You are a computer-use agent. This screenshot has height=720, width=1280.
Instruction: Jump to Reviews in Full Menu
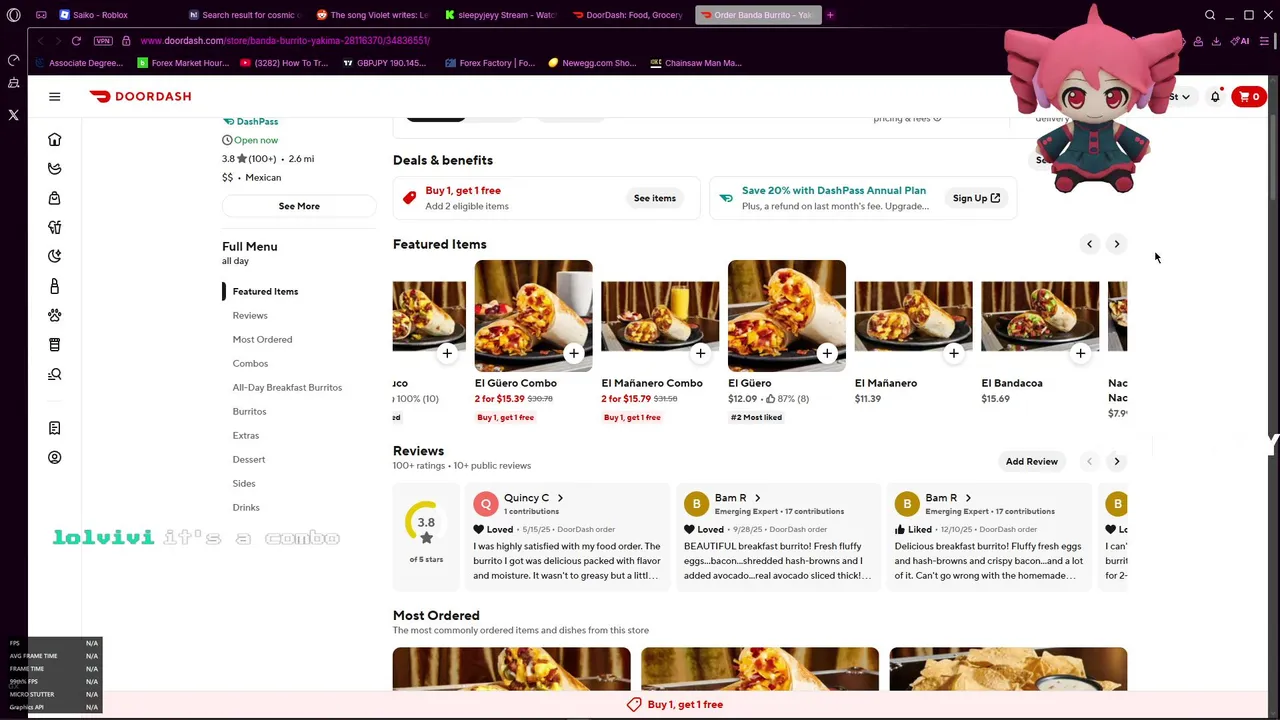pyautogui.click(x=250, y=315)
